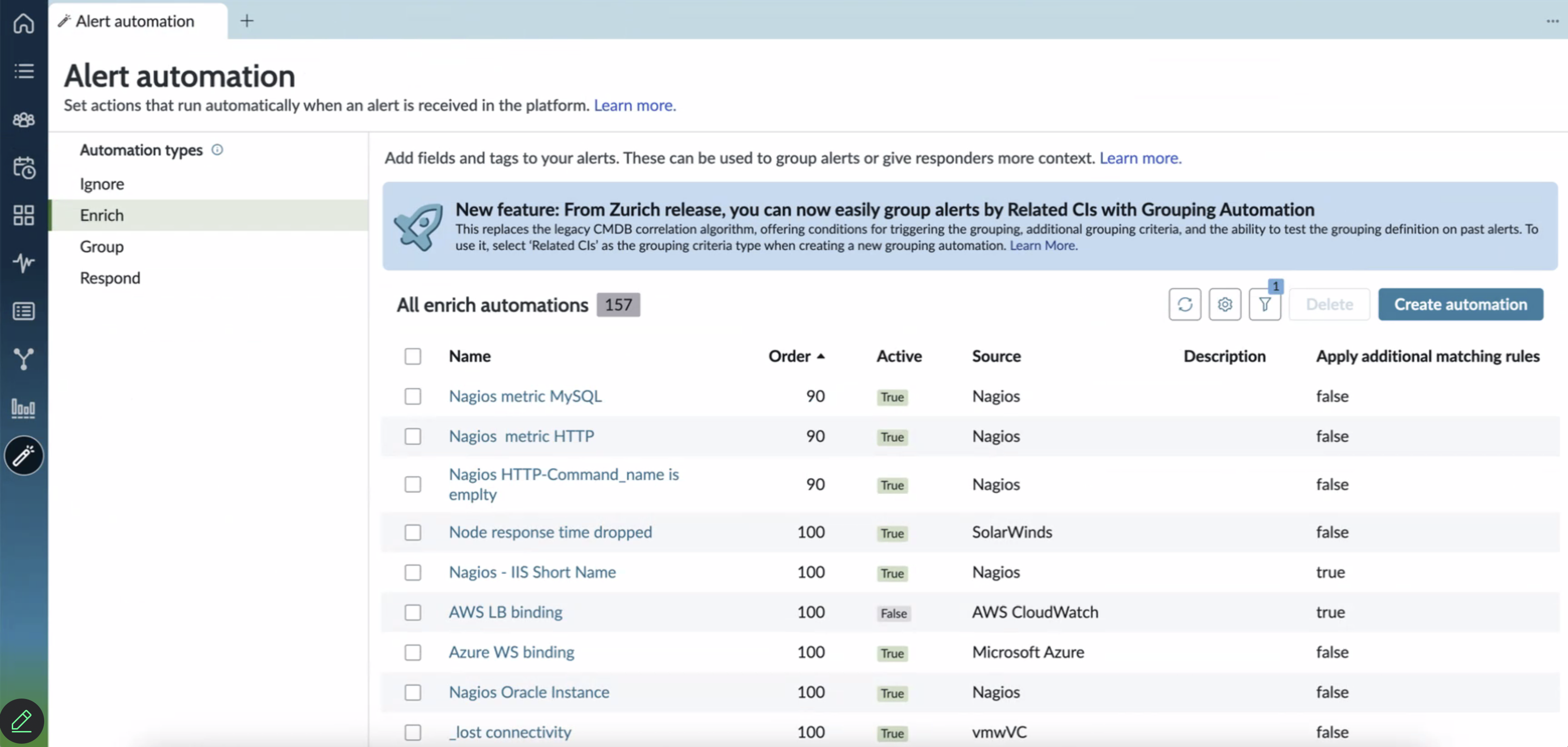Open the _lost connectivity automation
This screenshot has width=1568, height=747.
[x=510, y=732]
